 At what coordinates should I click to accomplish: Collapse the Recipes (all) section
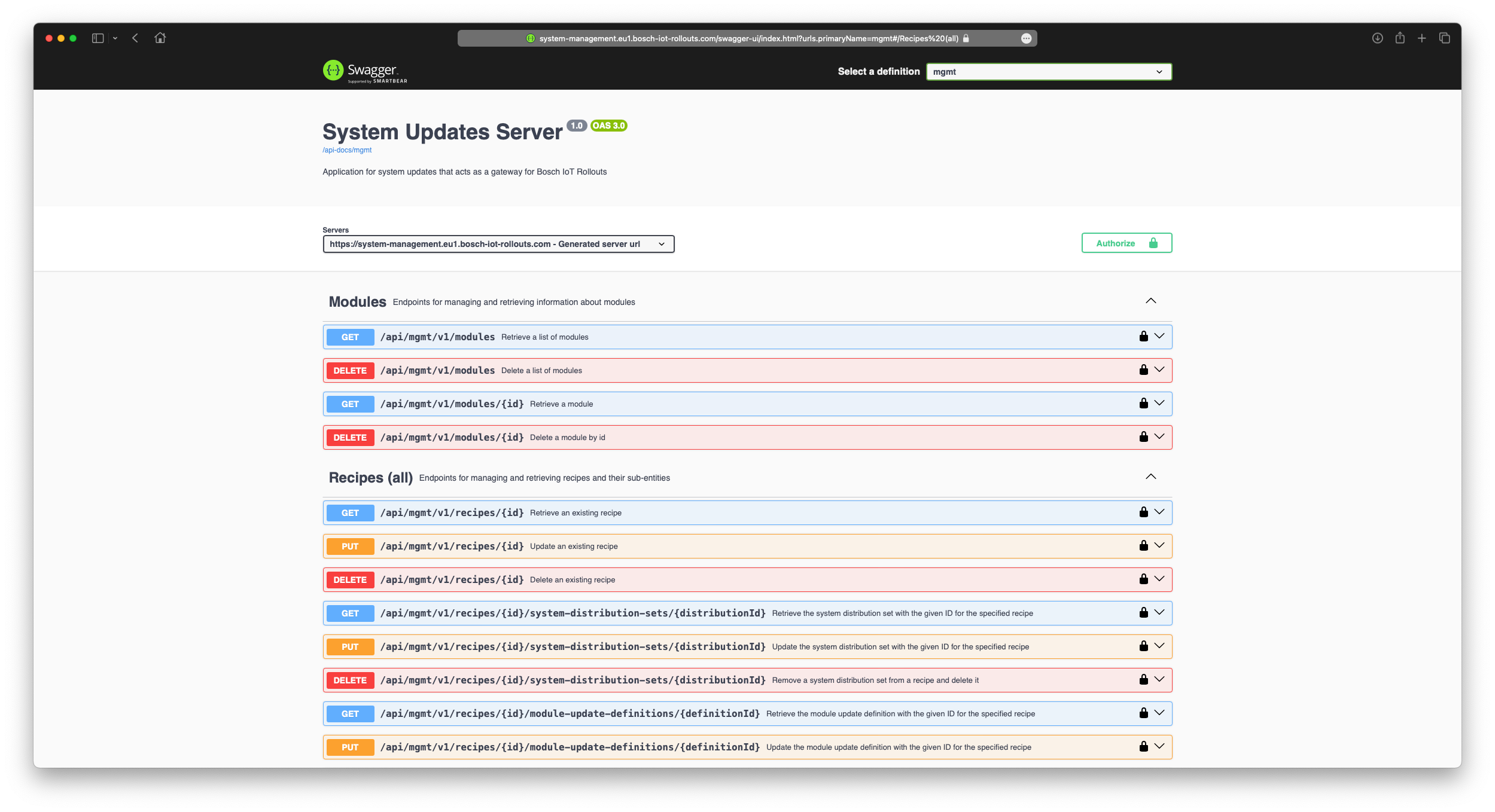(x=1150, y=477)
